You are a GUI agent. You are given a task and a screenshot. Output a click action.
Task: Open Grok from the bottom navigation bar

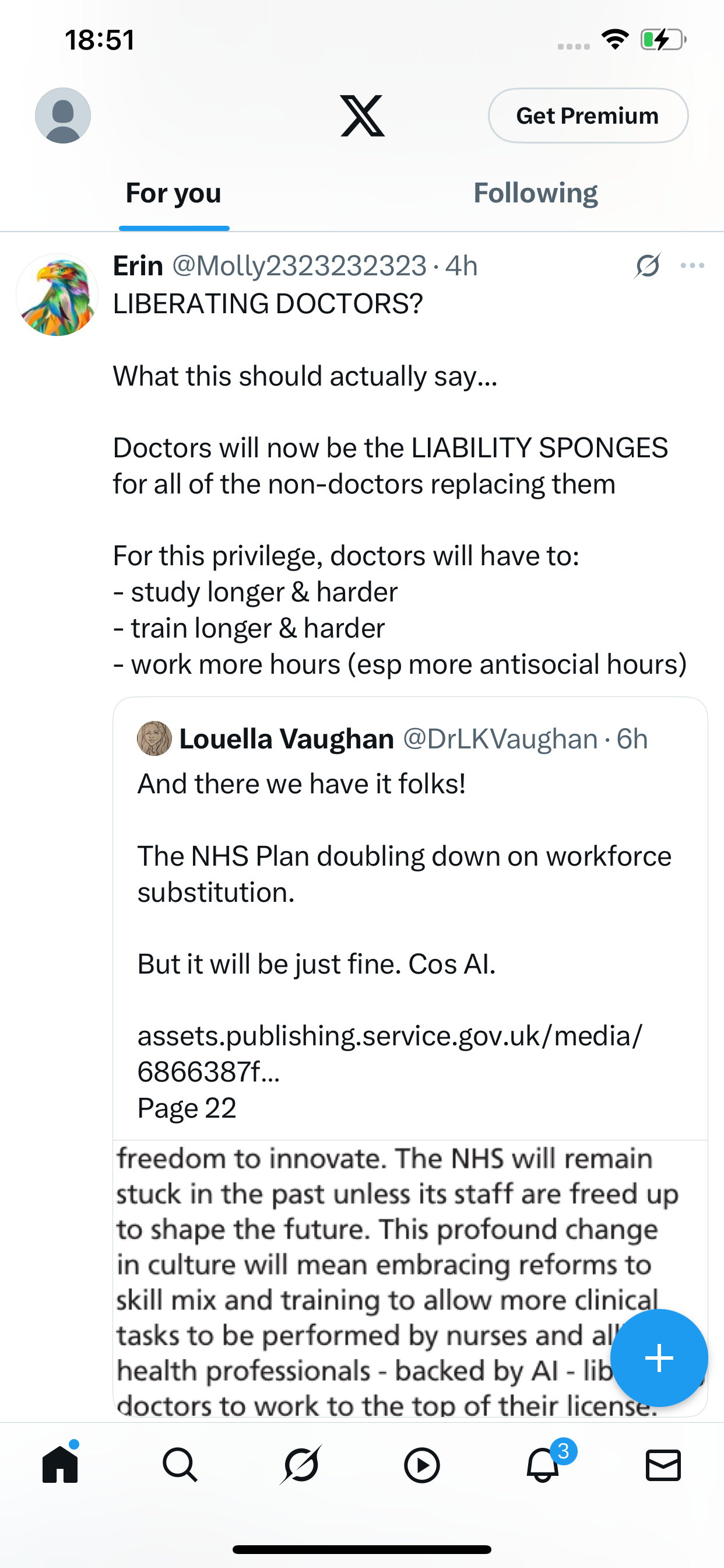pos(301,1465)
